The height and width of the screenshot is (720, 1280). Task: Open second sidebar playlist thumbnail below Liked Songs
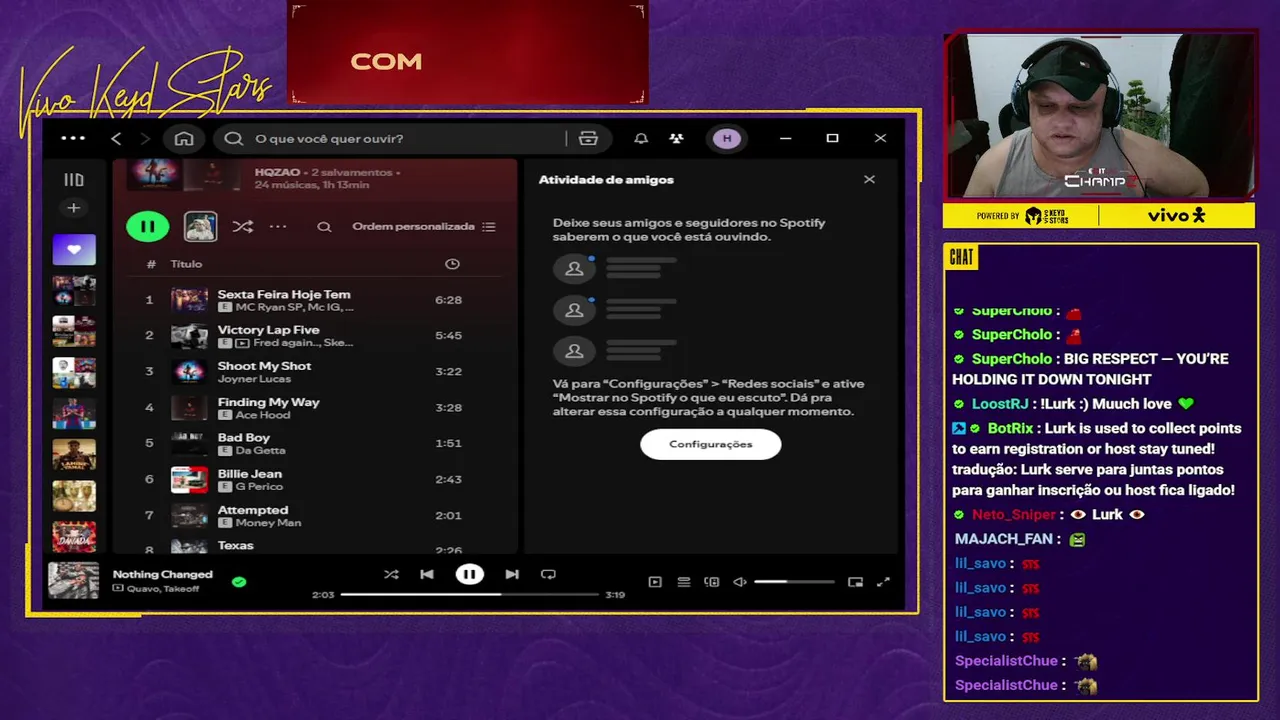[x=74, y=331]
